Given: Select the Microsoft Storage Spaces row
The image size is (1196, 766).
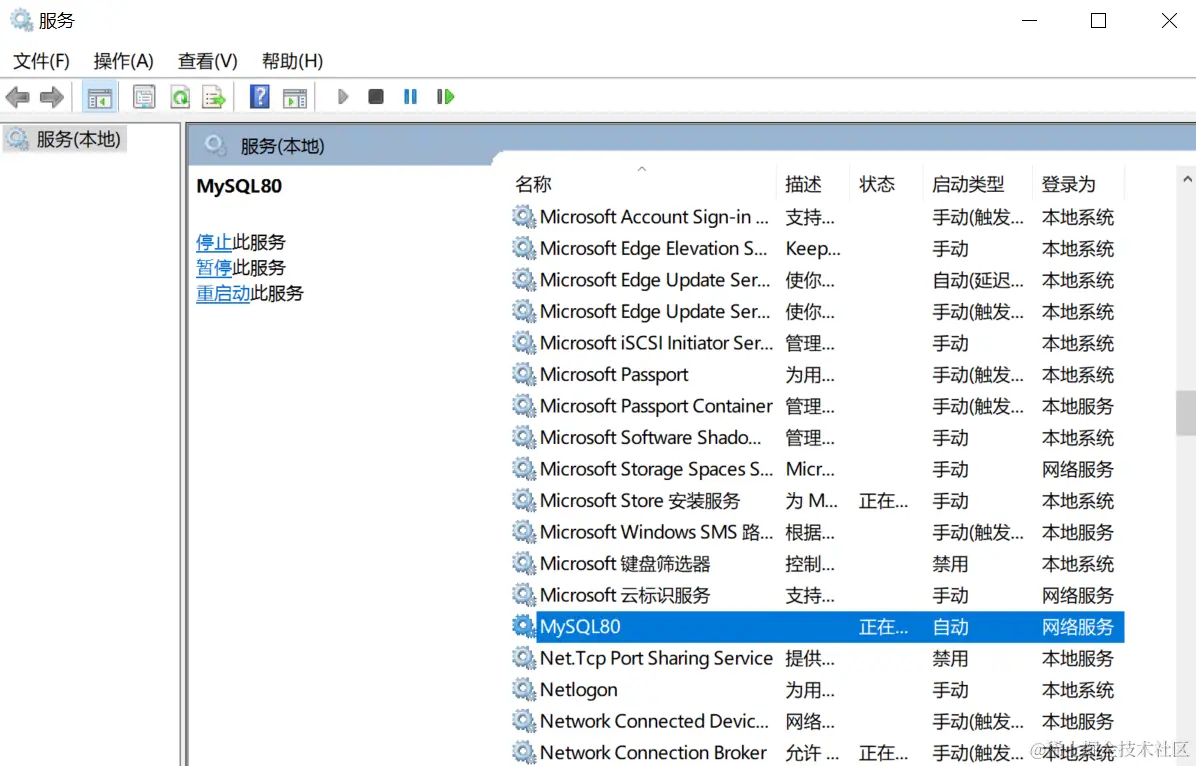Looking at the screenshot, I should [x=817, y=469].
